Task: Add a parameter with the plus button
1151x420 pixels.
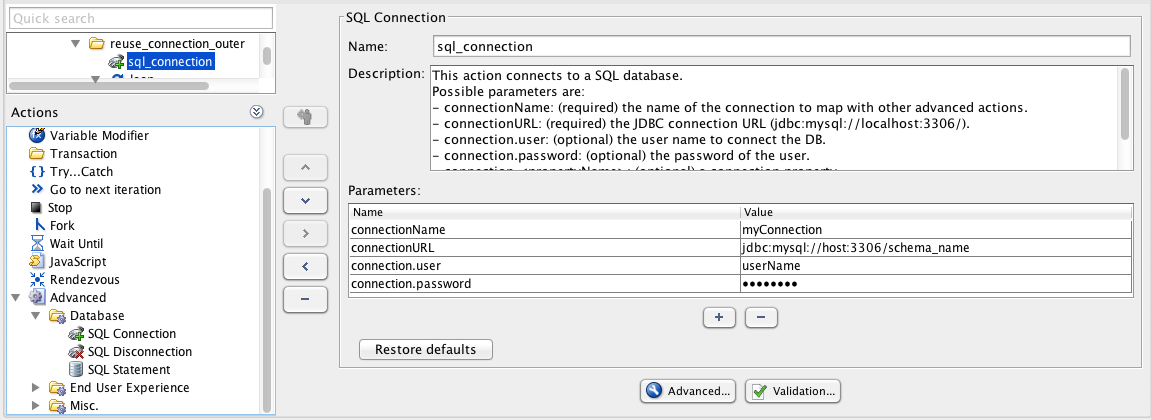Action: pyautogui.click(x=717, y=317)
